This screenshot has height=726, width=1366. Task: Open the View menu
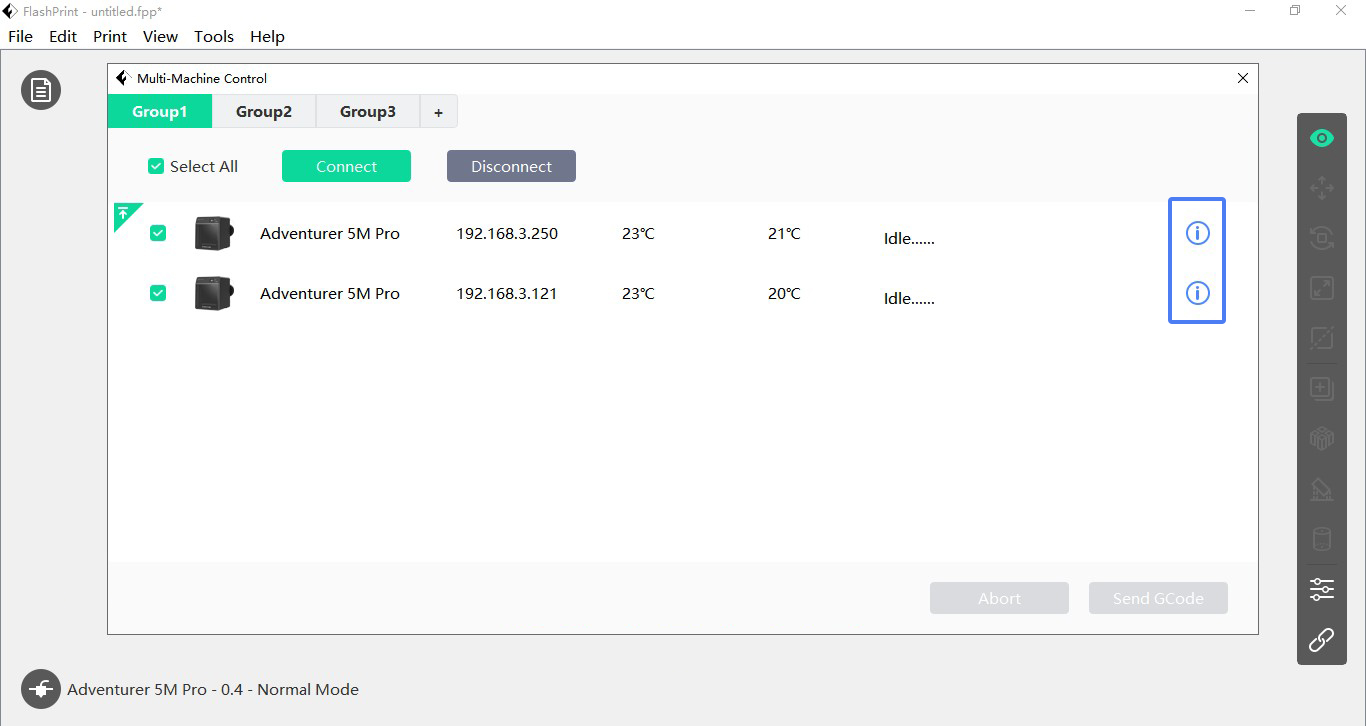160,36
